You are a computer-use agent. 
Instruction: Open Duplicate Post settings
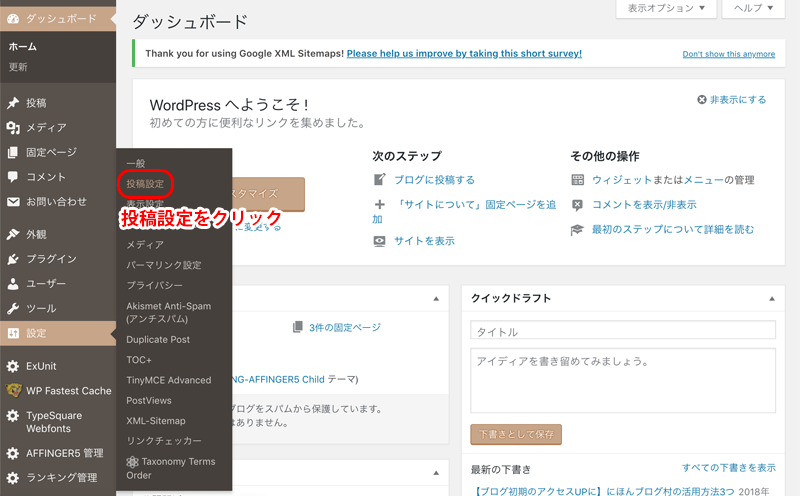pyautogui.click(x=158, y=339)
